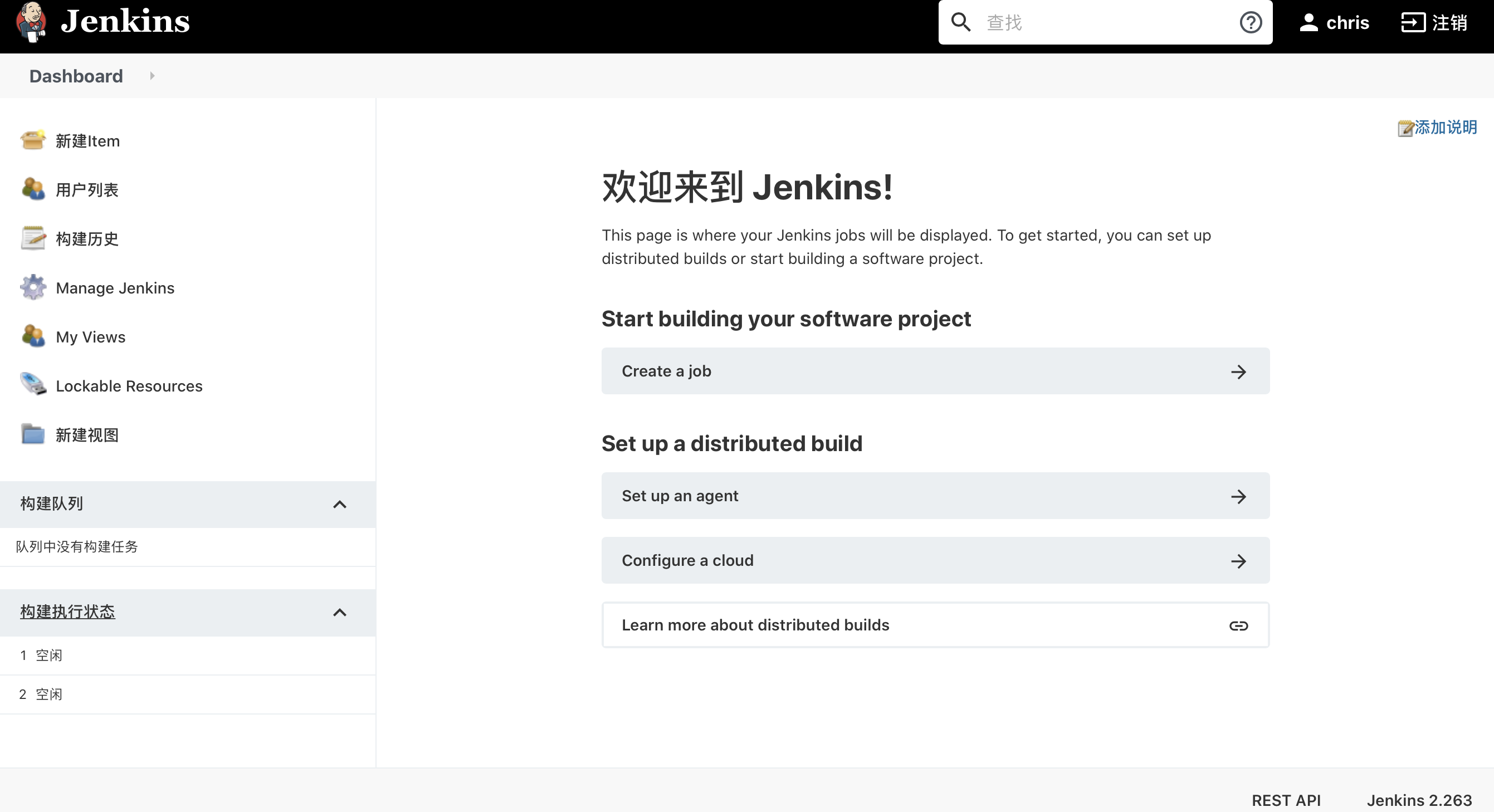The width and height of the screenshot is (1494, 812).
Task: Collapse the 构建队列 section
Action: (341, 503)
